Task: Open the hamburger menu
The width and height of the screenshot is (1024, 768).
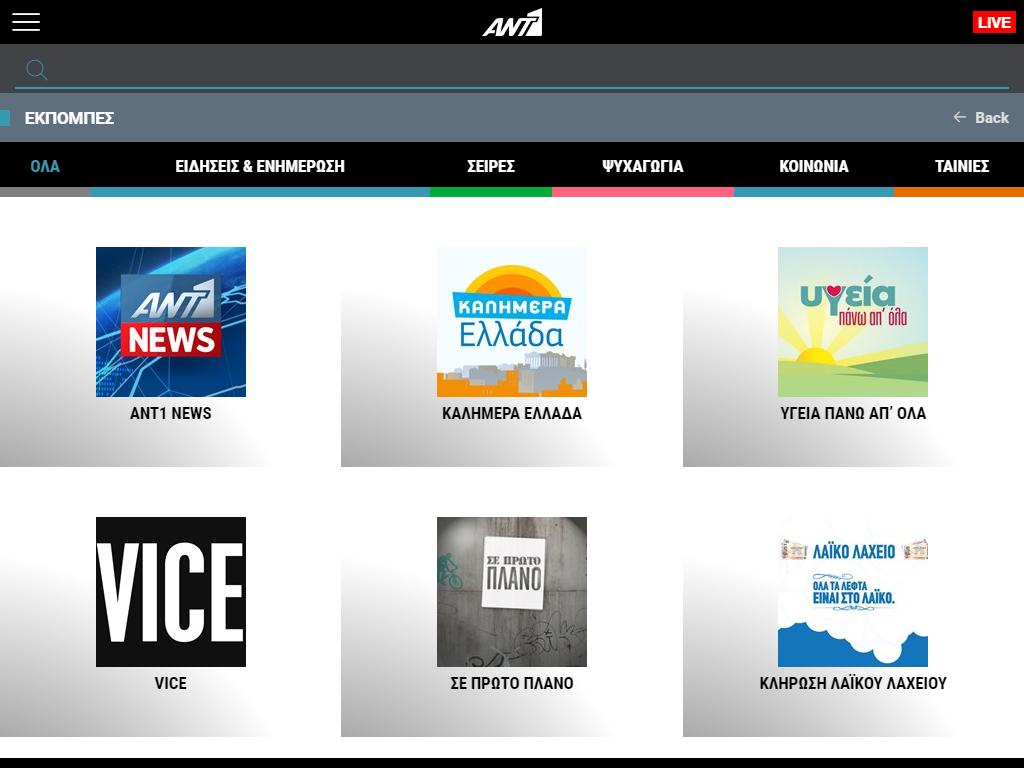Action: tap(26, 22)
